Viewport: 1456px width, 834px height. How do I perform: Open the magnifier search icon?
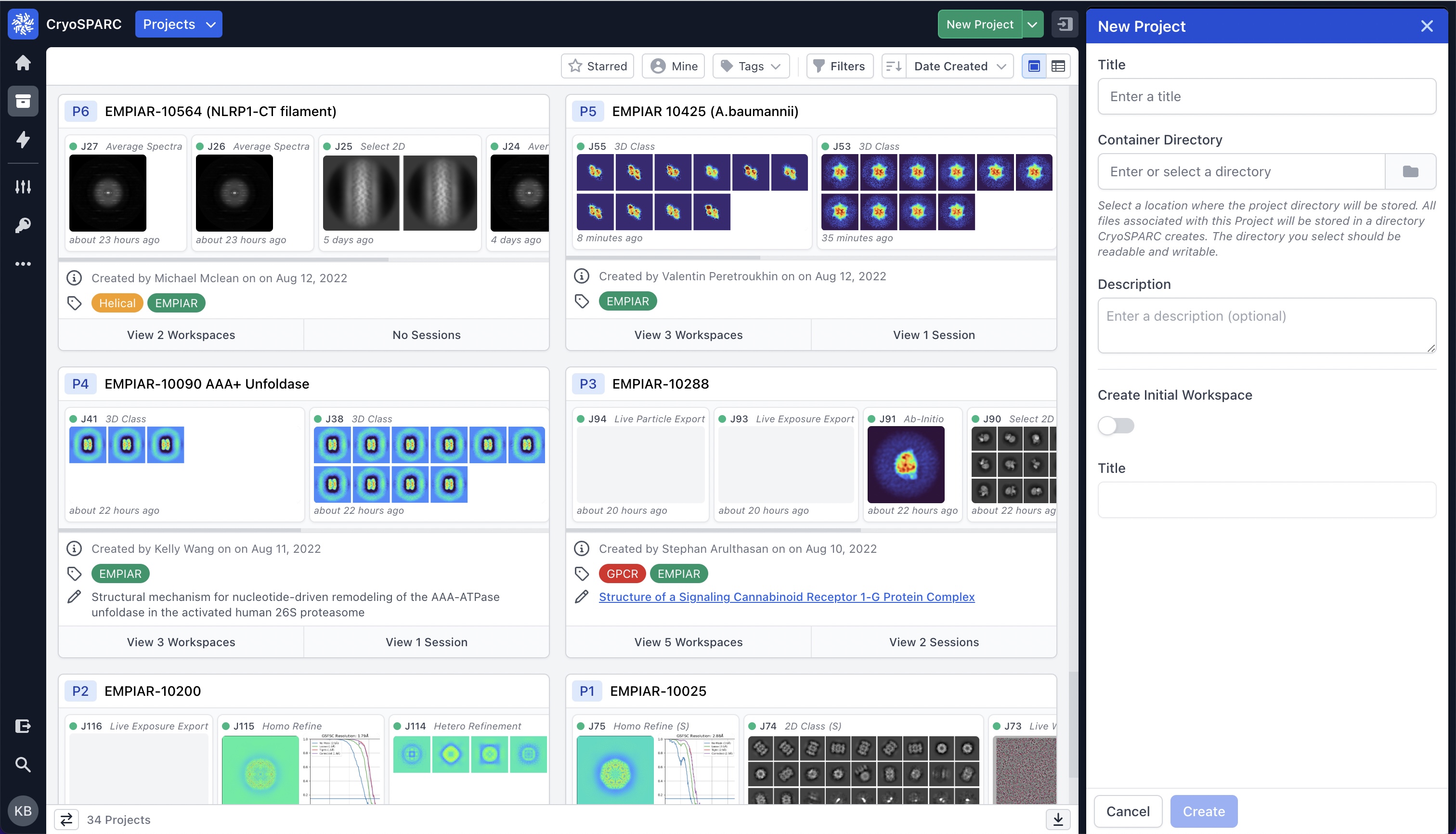click(23, 764)
